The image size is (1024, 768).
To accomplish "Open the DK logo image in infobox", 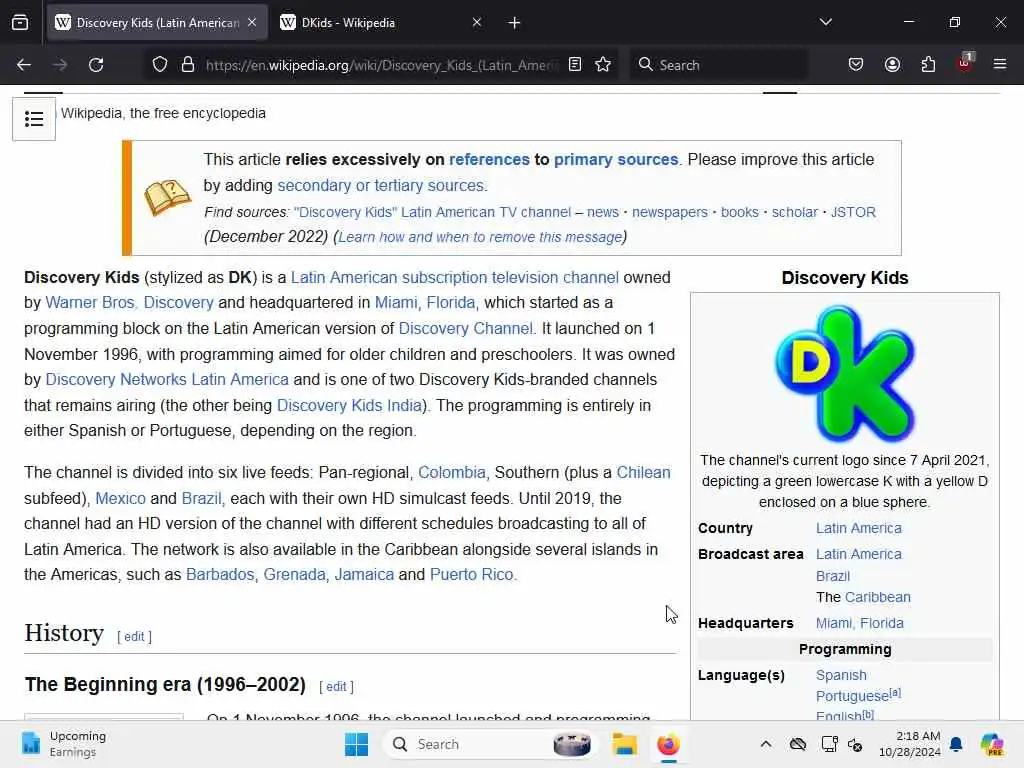I will point(844,374).
